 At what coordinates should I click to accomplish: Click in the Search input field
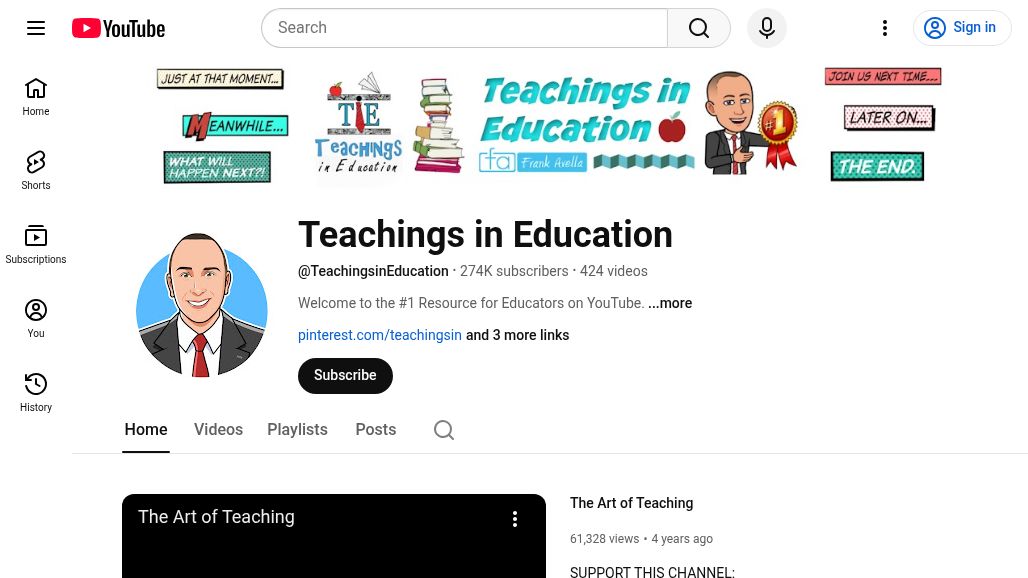point(464,28)
